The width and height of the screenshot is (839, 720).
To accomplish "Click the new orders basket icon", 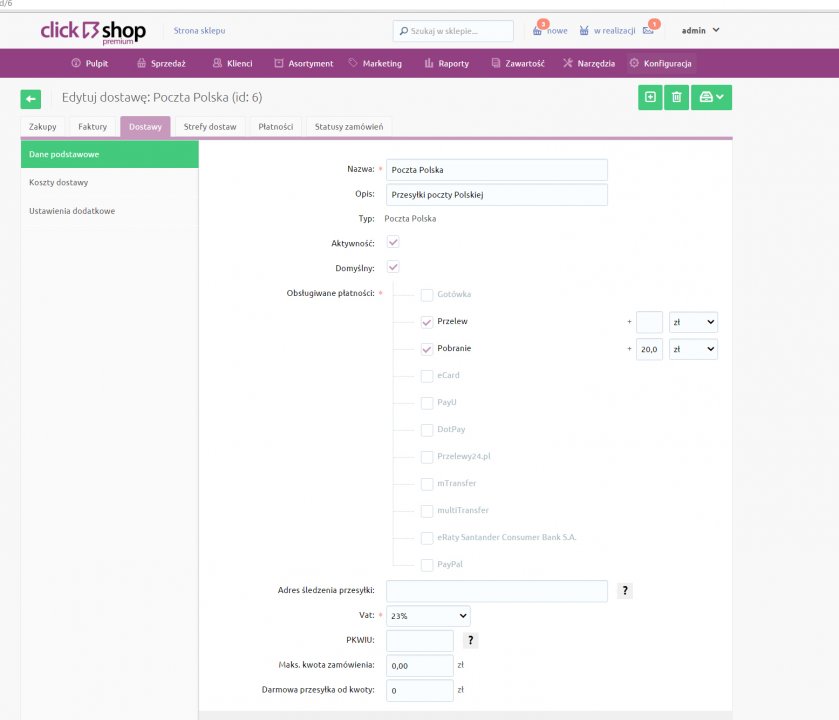I will (x=537, y=31).
